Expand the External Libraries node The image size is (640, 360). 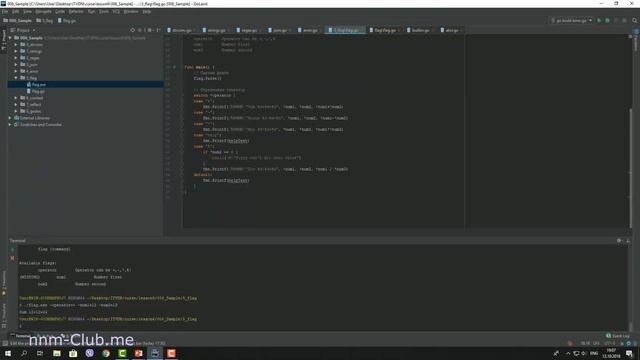pos(10,118)
